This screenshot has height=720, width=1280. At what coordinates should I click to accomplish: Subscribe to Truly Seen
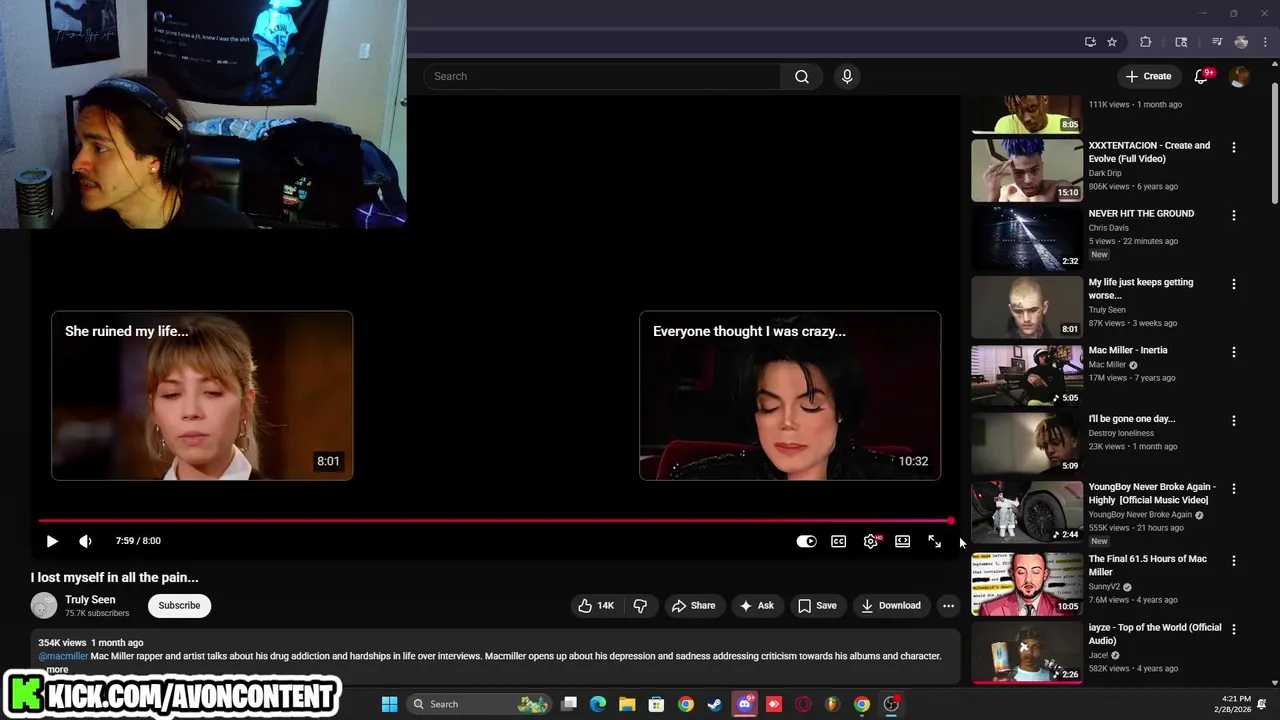179,605
